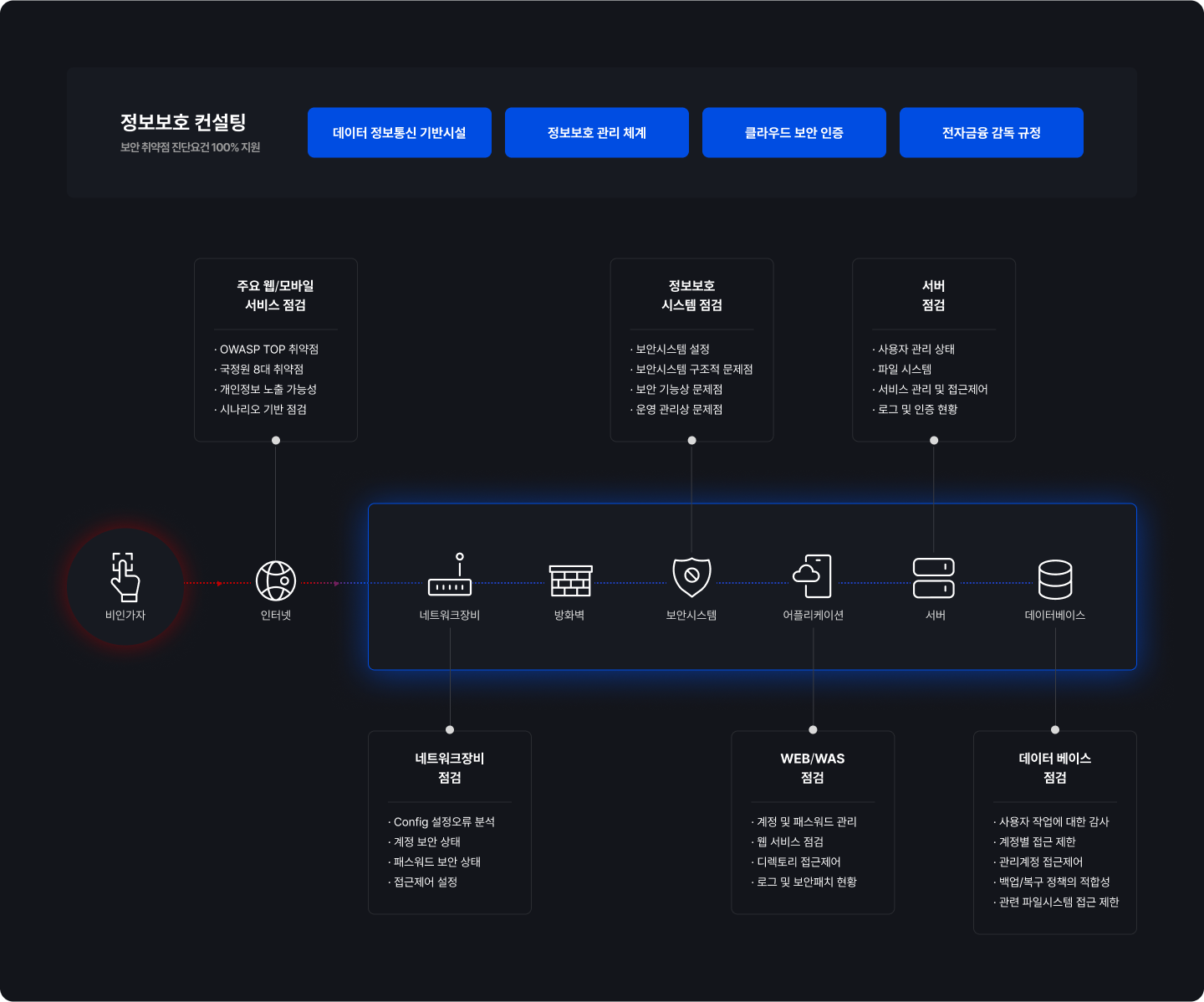Viewport: 1204px width, 1002px height.
Task: Click the 주요 웹/모바일 서비스 점검 card title
Action: pyautogui.click(x=276, y=295)
